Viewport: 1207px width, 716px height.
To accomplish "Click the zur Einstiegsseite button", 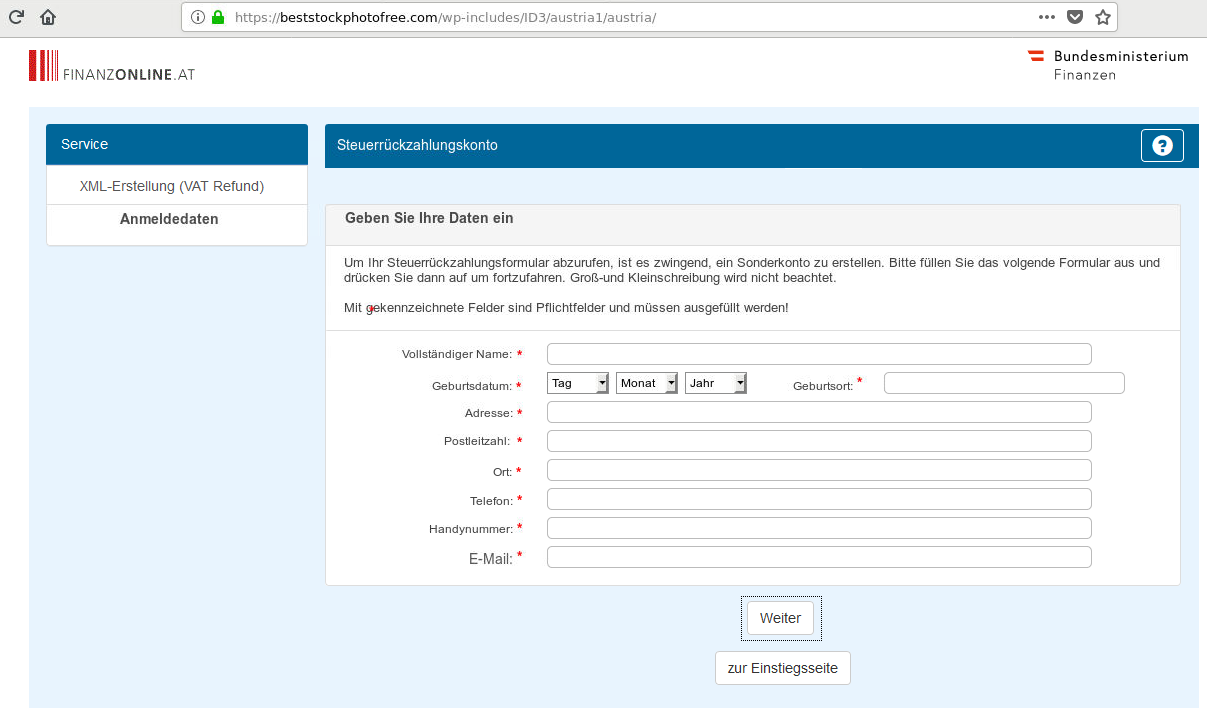I will (783, 668).
